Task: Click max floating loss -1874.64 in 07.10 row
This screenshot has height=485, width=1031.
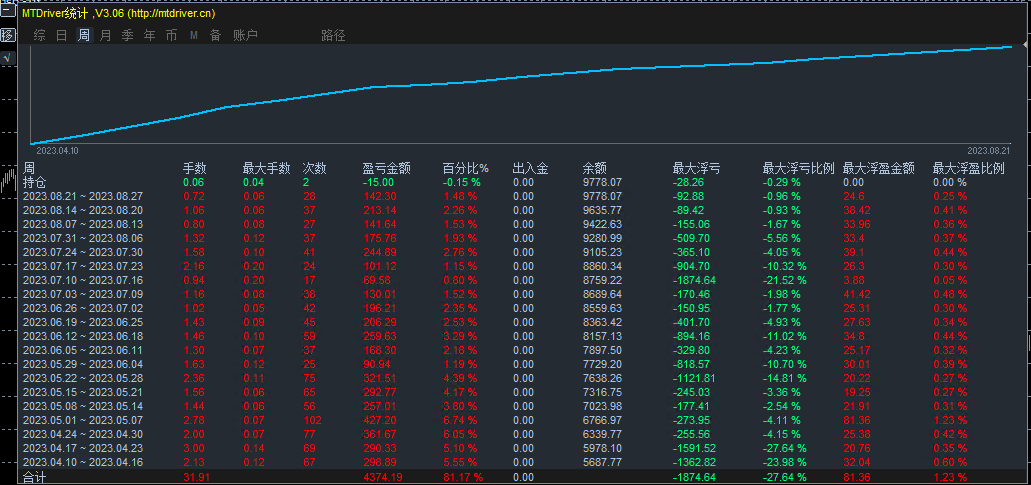Action: coord(696,280)
